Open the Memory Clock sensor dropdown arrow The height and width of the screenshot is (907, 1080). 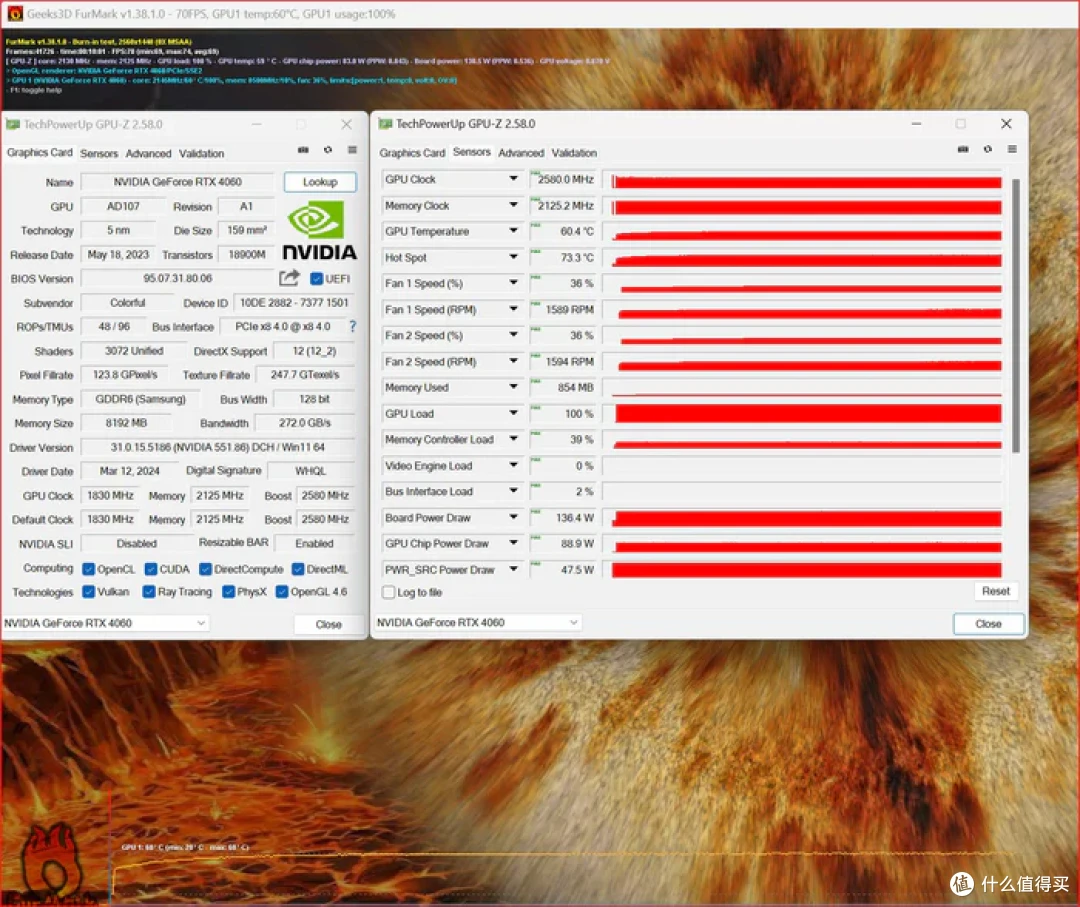pyautogui.click(x=513, y=205)
